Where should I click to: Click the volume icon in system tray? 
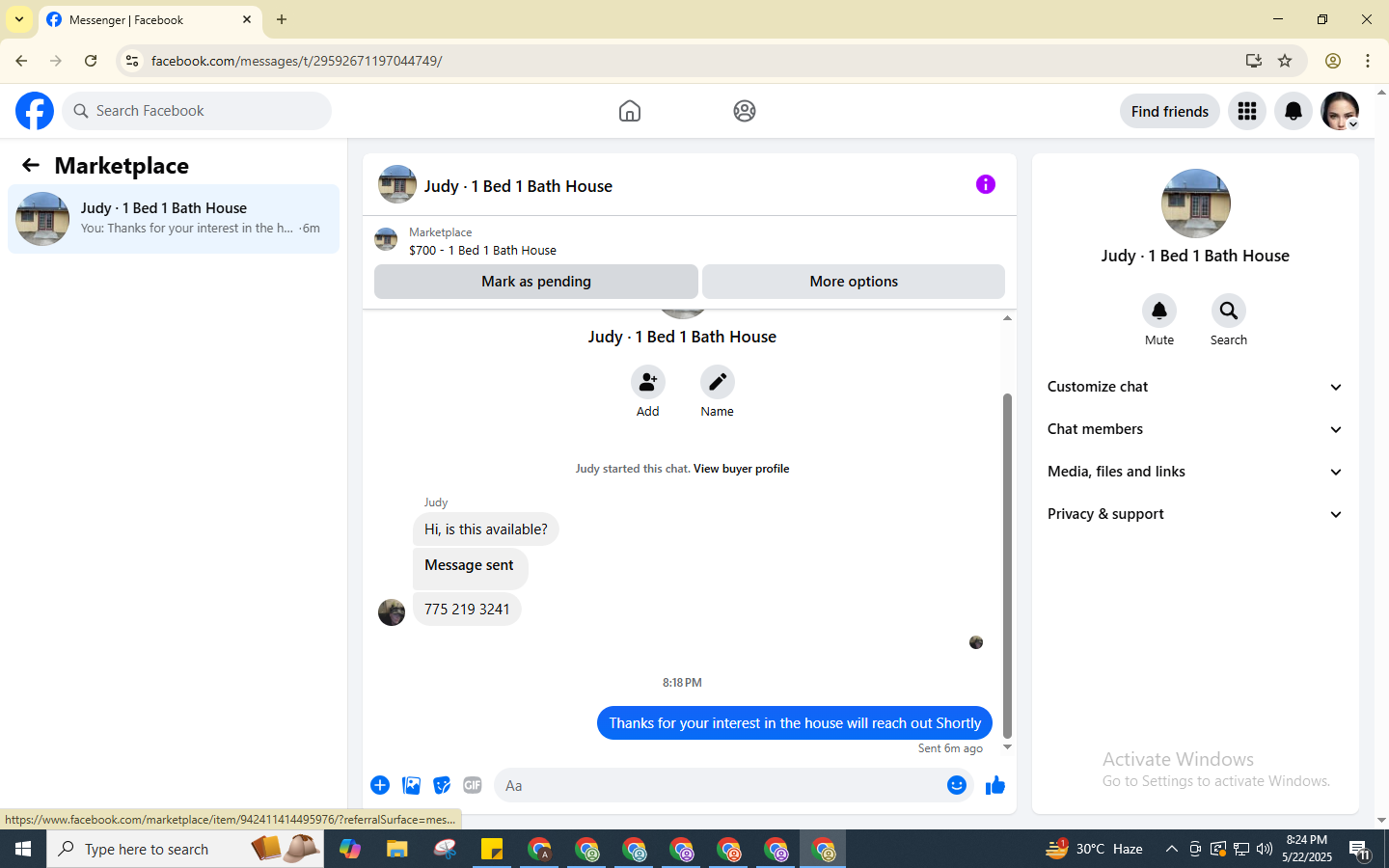click(1265, 849)
